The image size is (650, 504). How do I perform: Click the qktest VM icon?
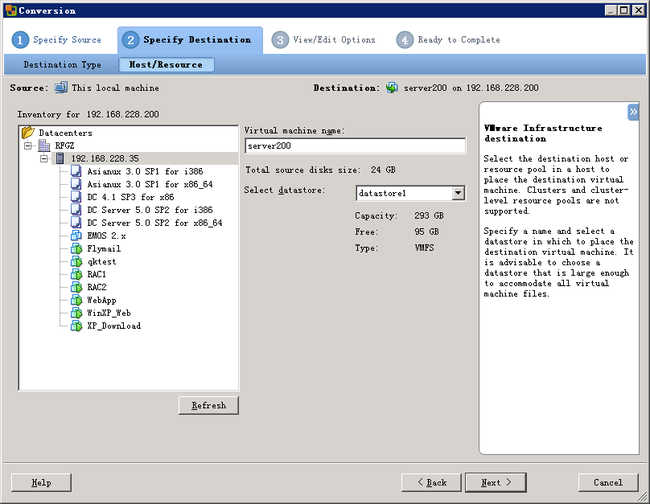[x=76, y=262]
